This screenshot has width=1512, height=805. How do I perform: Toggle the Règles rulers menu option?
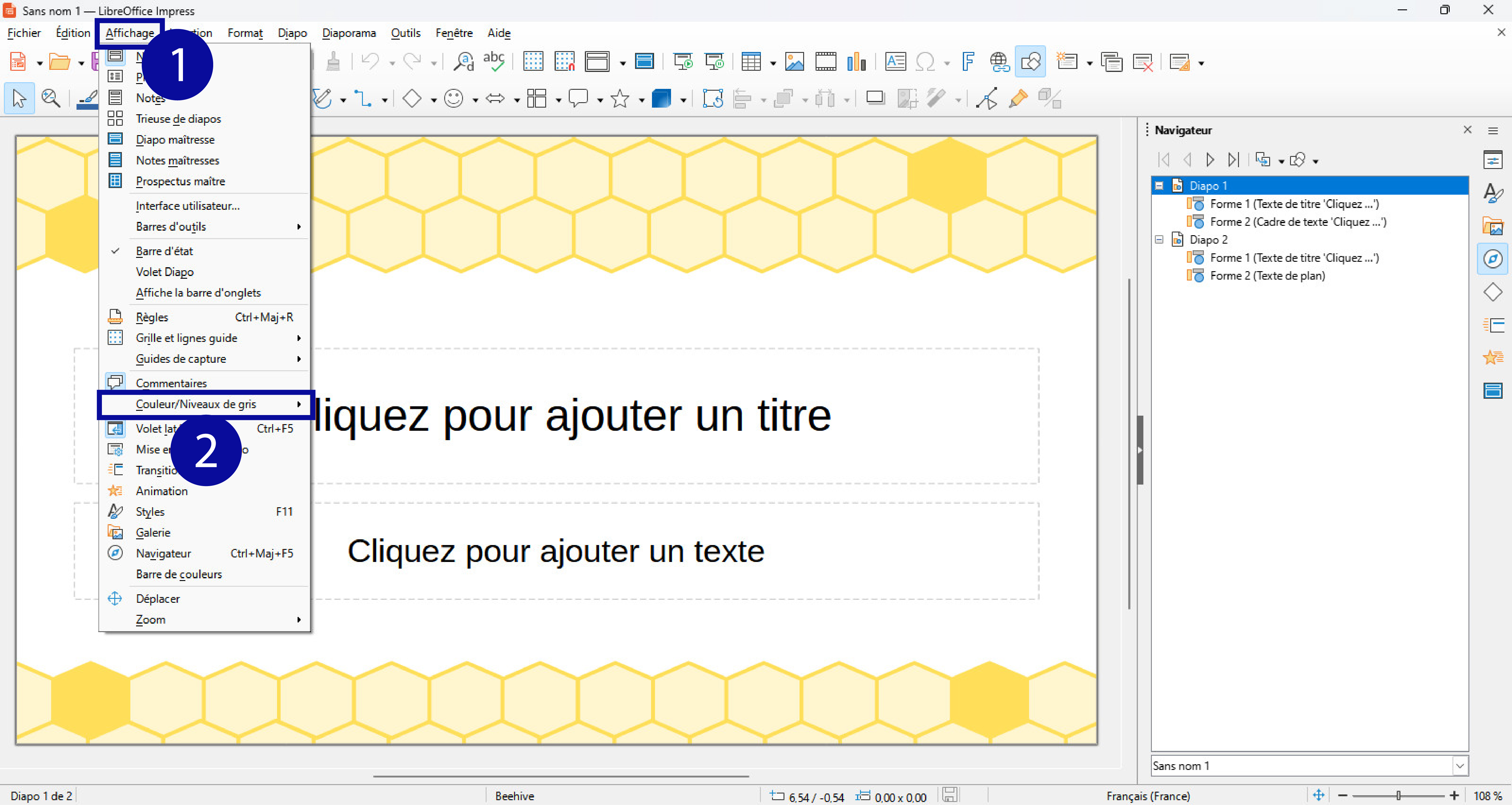[152, 317]
